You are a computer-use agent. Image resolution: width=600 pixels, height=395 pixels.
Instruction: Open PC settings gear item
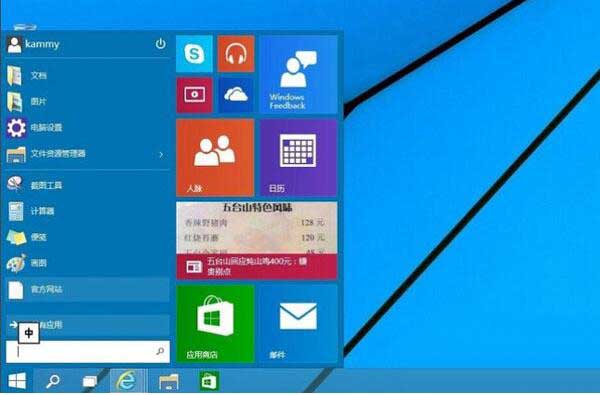tap(88, 127)
